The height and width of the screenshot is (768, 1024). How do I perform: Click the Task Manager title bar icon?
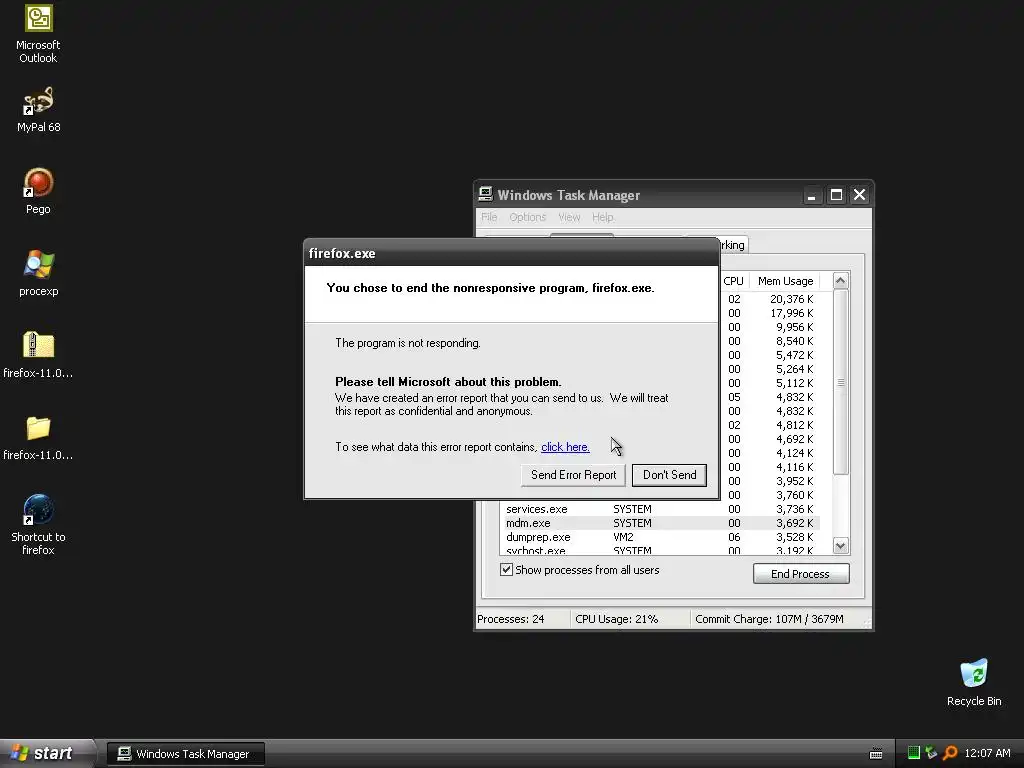pyautogui.click(x=485, y=194)
